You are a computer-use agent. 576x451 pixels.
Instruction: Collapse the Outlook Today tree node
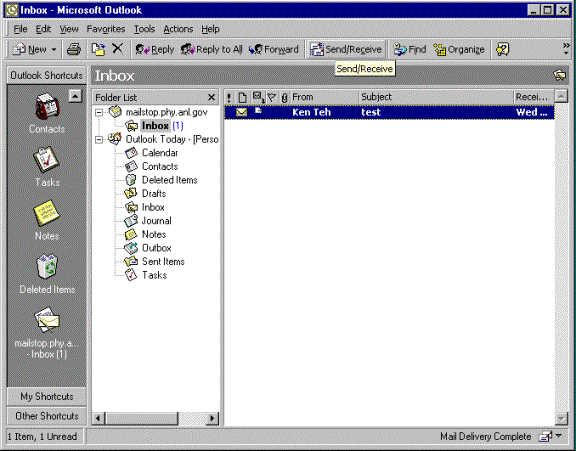(99, 140)
